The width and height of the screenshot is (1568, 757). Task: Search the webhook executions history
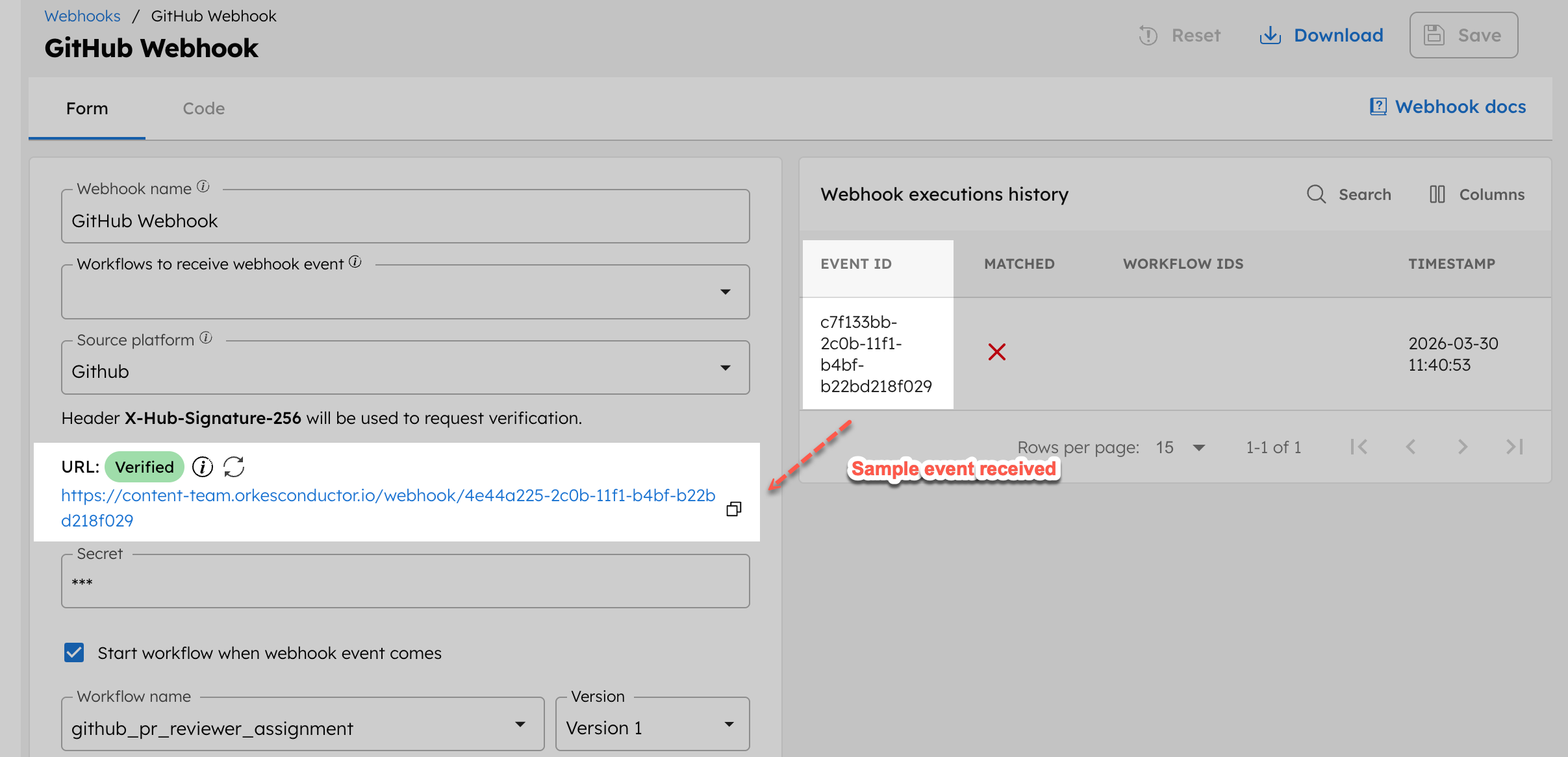pyautogui.click(x=1348, y=194)
